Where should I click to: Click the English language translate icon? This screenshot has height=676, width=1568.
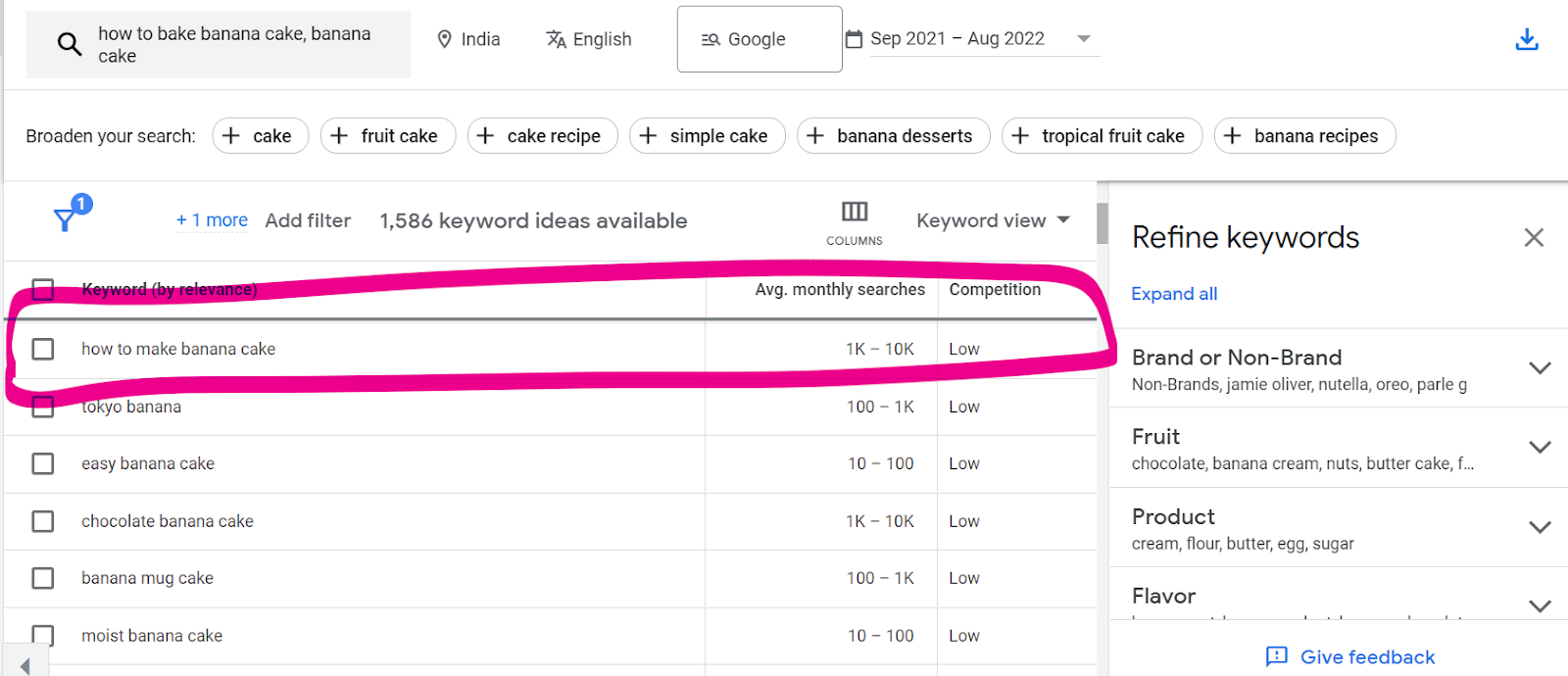click(x=556, y=39)
